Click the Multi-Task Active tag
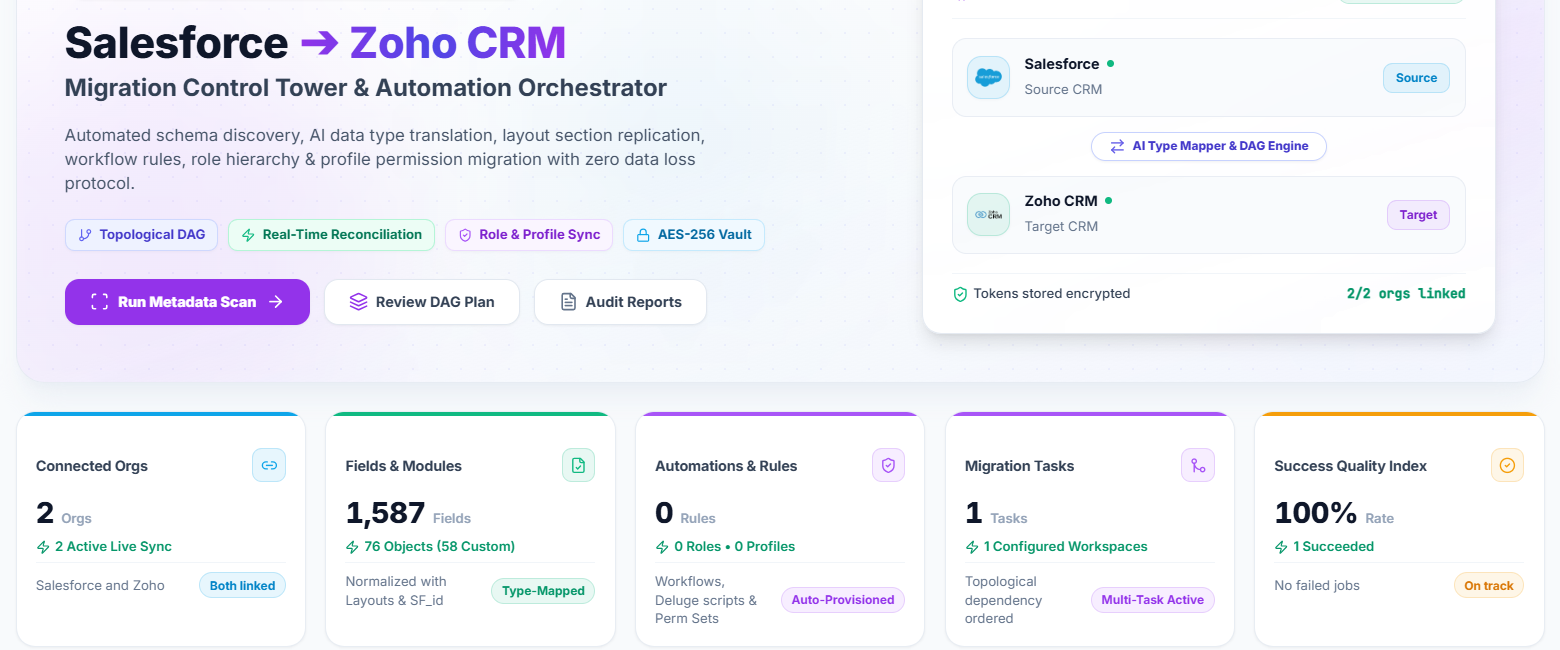 1152,600
